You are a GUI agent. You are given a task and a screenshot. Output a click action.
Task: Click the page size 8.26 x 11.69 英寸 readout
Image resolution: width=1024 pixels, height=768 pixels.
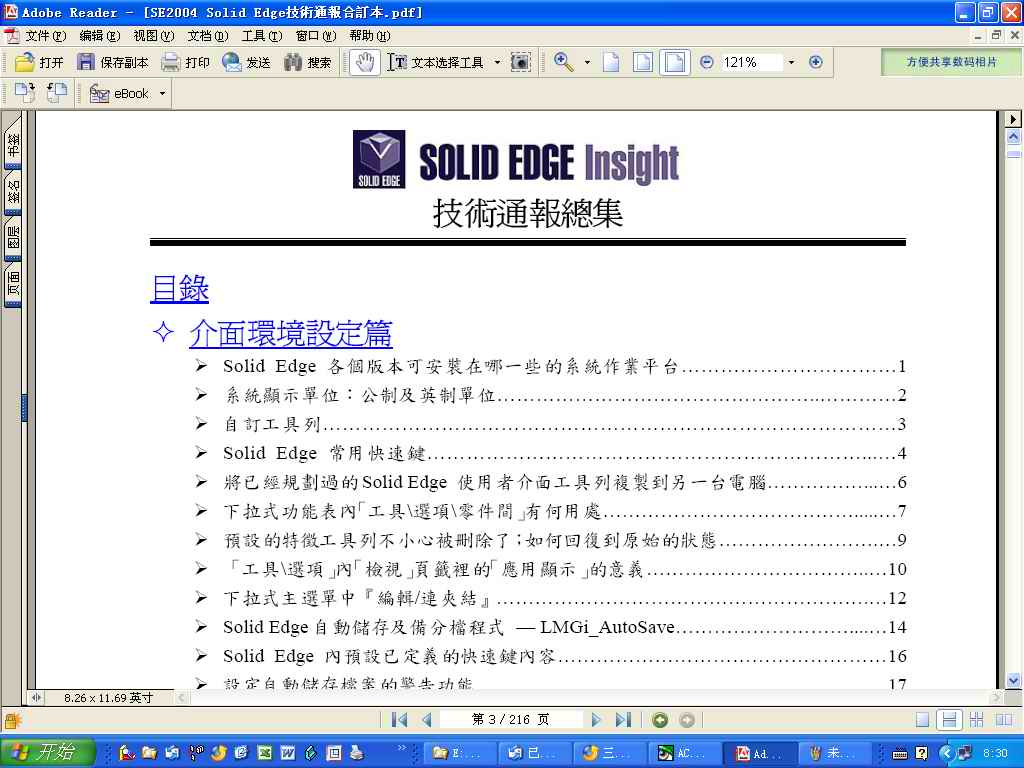click(108, 697)
